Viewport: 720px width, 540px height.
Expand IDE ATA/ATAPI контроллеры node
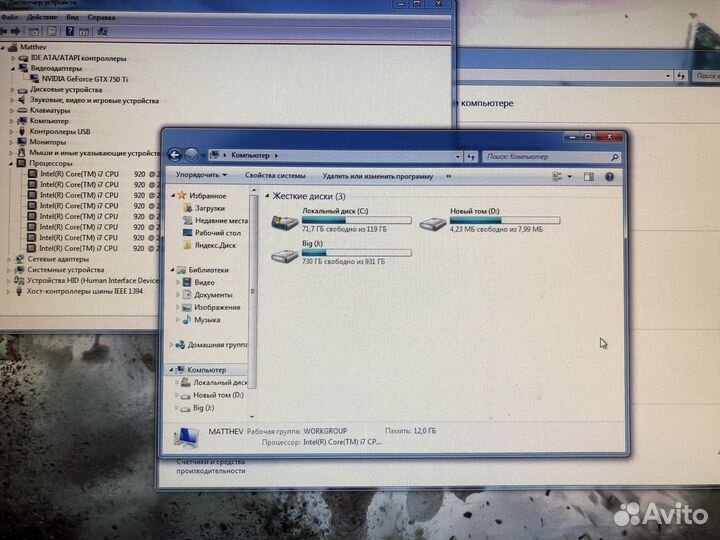tap(13, 58)
